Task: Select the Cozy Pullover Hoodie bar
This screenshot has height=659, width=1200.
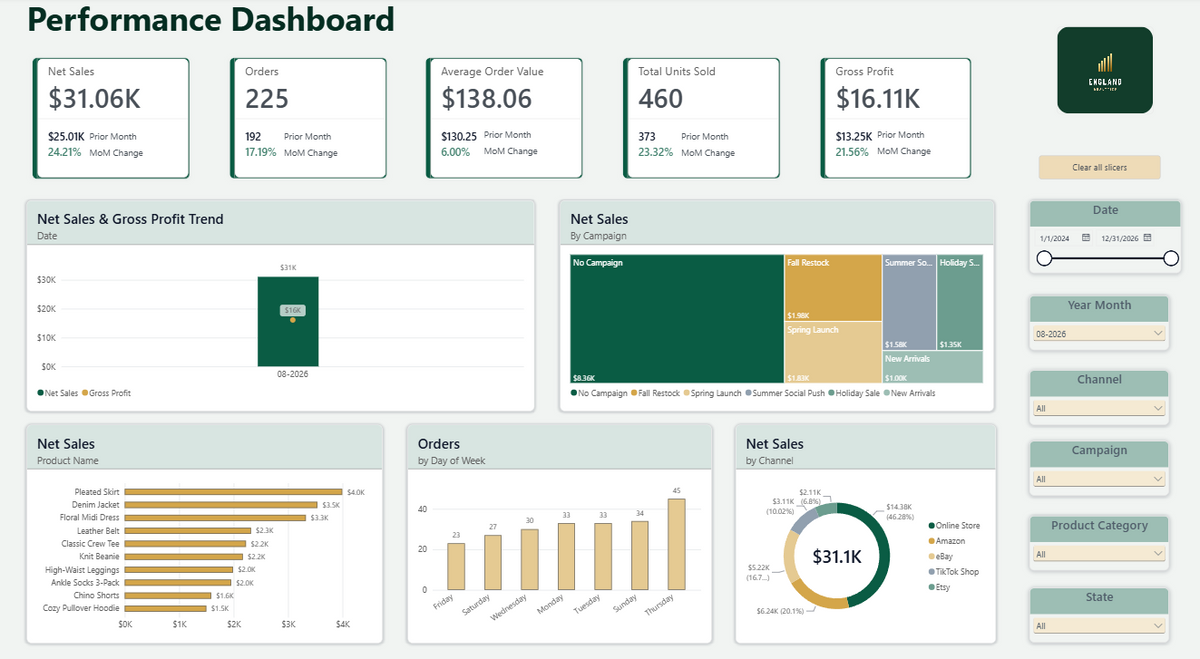Action: [166, 608]
